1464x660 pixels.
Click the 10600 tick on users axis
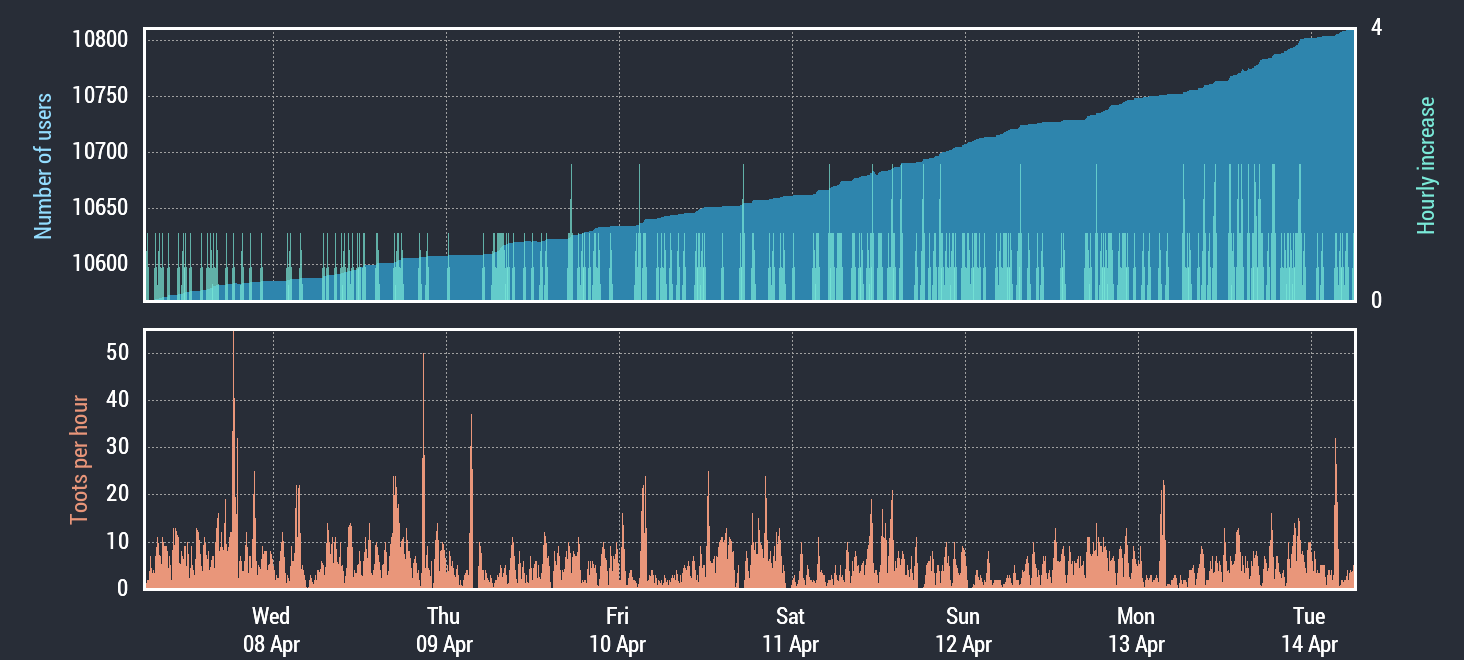pyautogui.click(x=100, y=264)
